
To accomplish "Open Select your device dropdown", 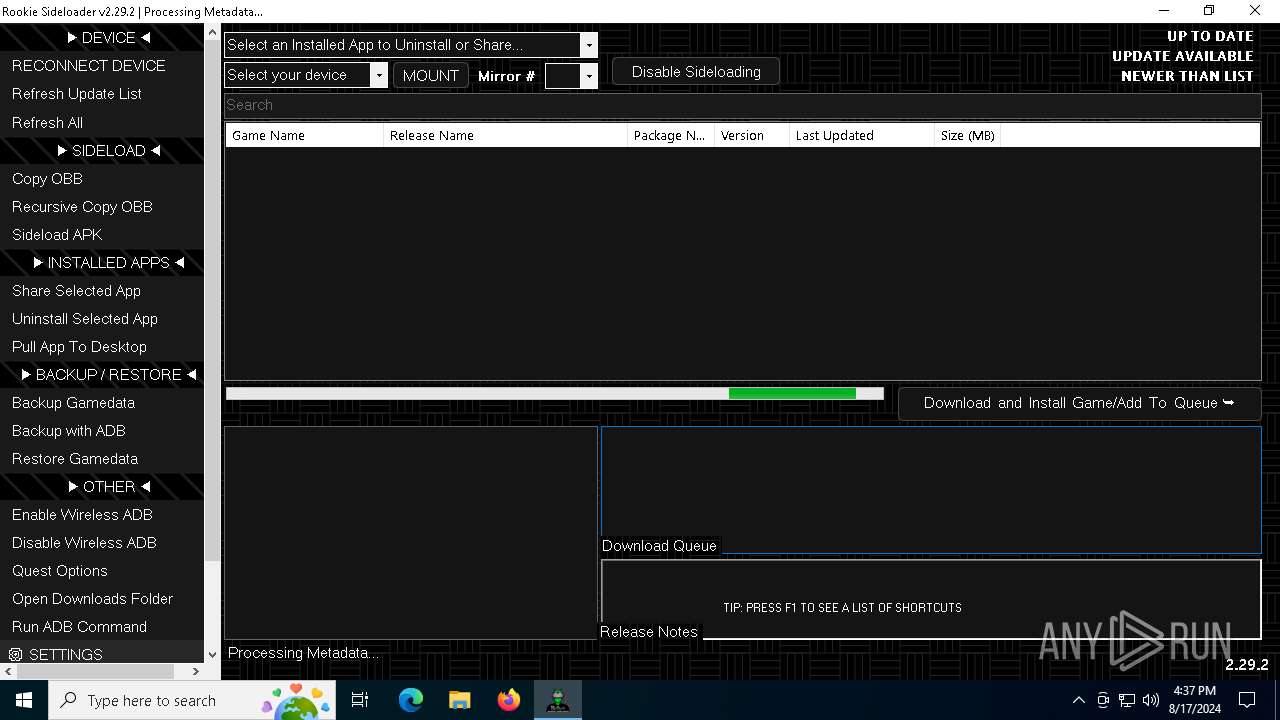I will (x=306, y=75).
